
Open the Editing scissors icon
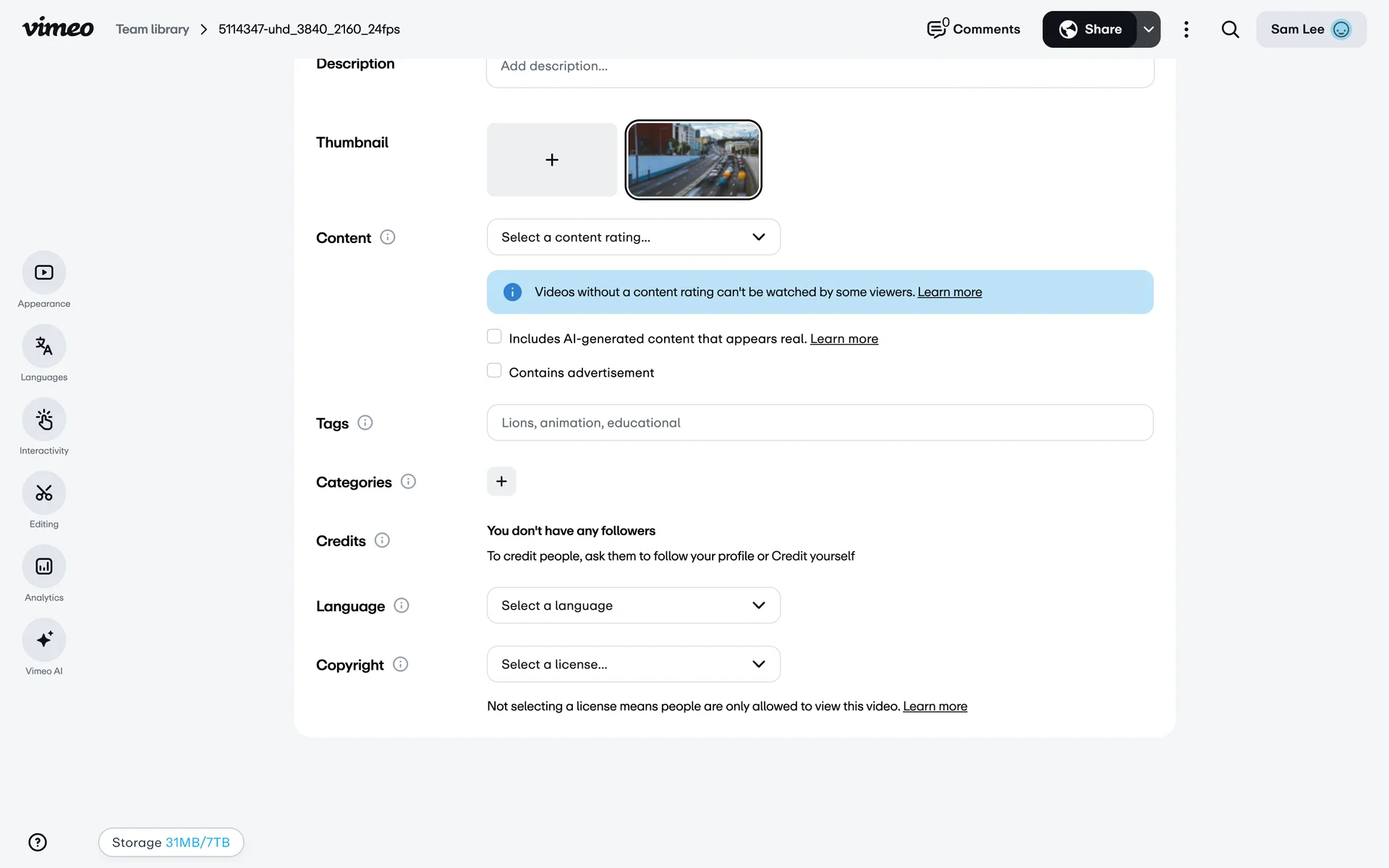click(x=44, y=493)
